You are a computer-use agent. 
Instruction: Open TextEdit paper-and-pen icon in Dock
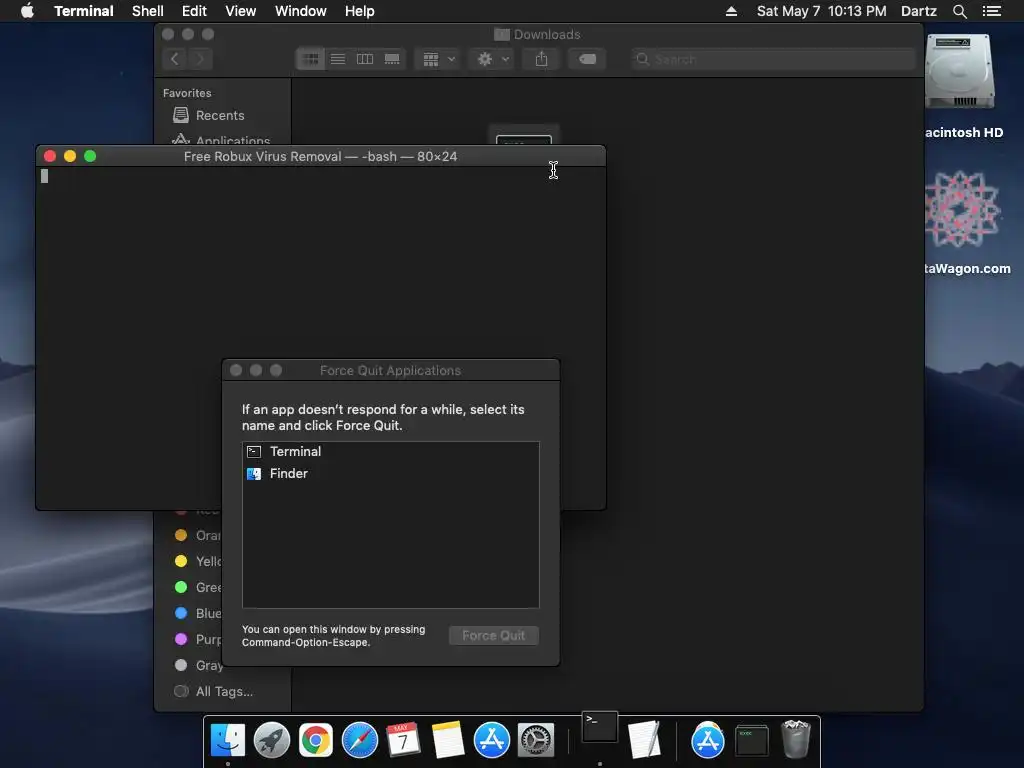click(645, 739)
